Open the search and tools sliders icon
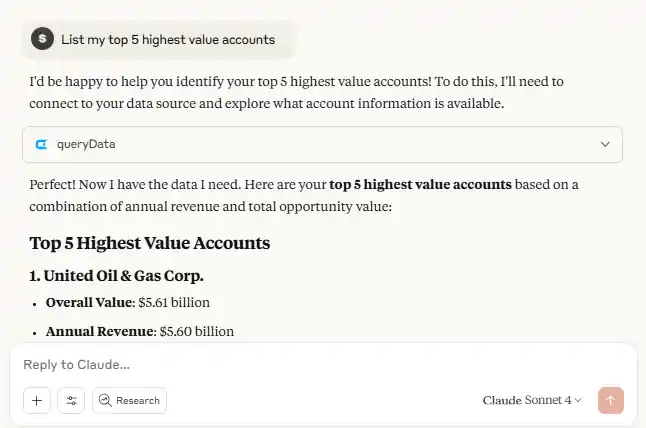Image resolution: width=646 pixels, height=428 pixels. tap(71, 400)
